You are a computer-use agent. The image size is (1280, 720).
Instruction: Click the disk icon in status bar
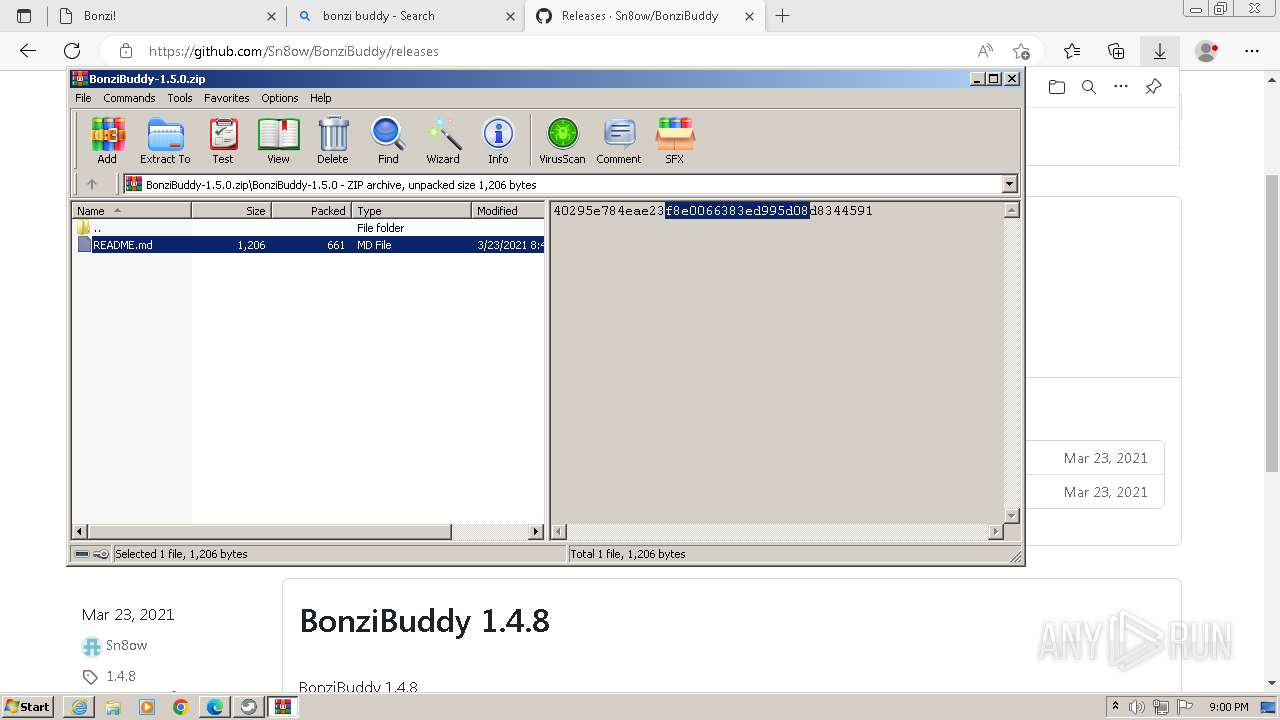pos(82,554)
